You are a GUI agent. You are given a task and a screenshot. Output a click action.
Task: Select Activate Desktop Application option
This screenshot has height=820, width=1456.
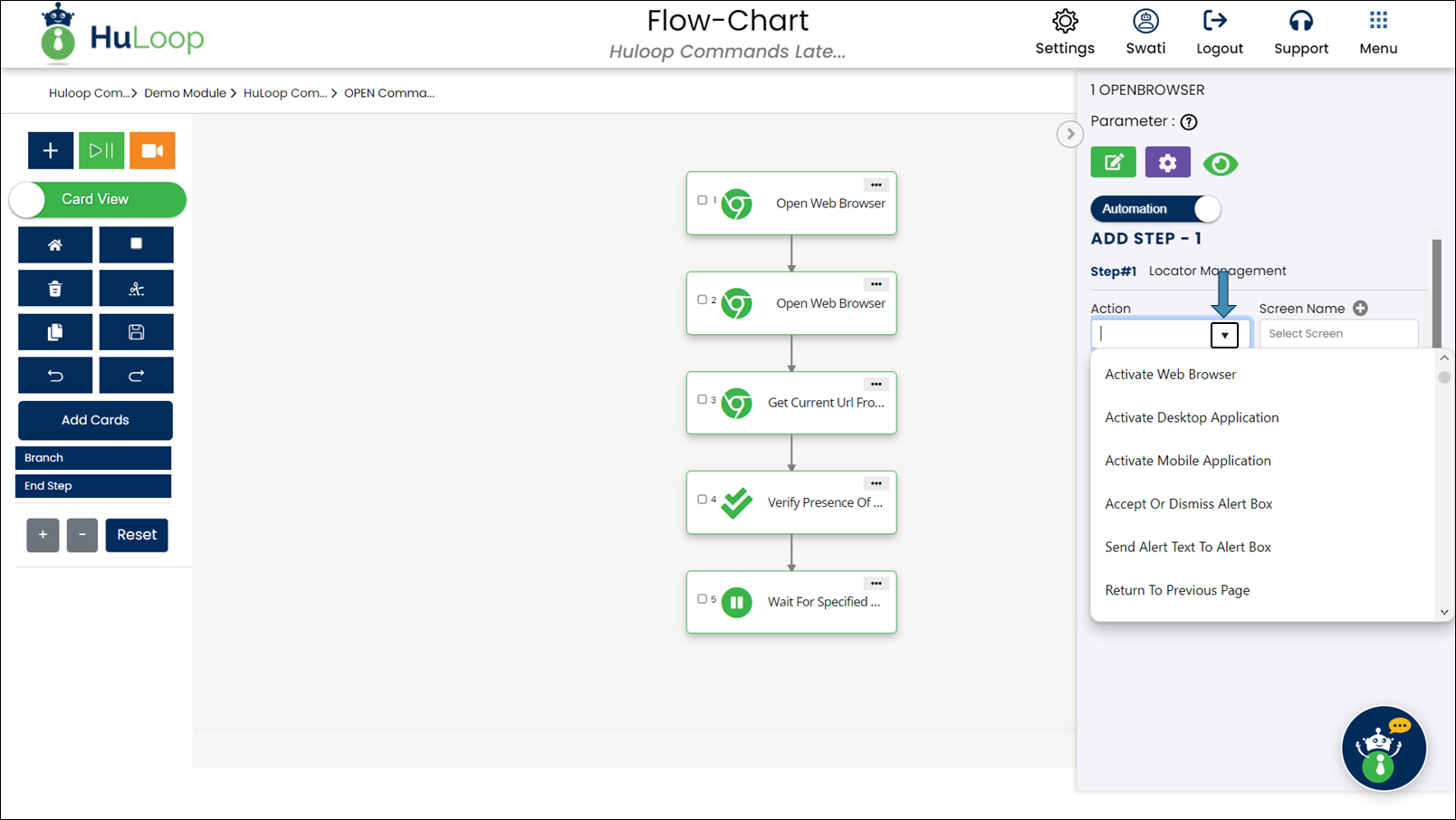point(1192,417)
